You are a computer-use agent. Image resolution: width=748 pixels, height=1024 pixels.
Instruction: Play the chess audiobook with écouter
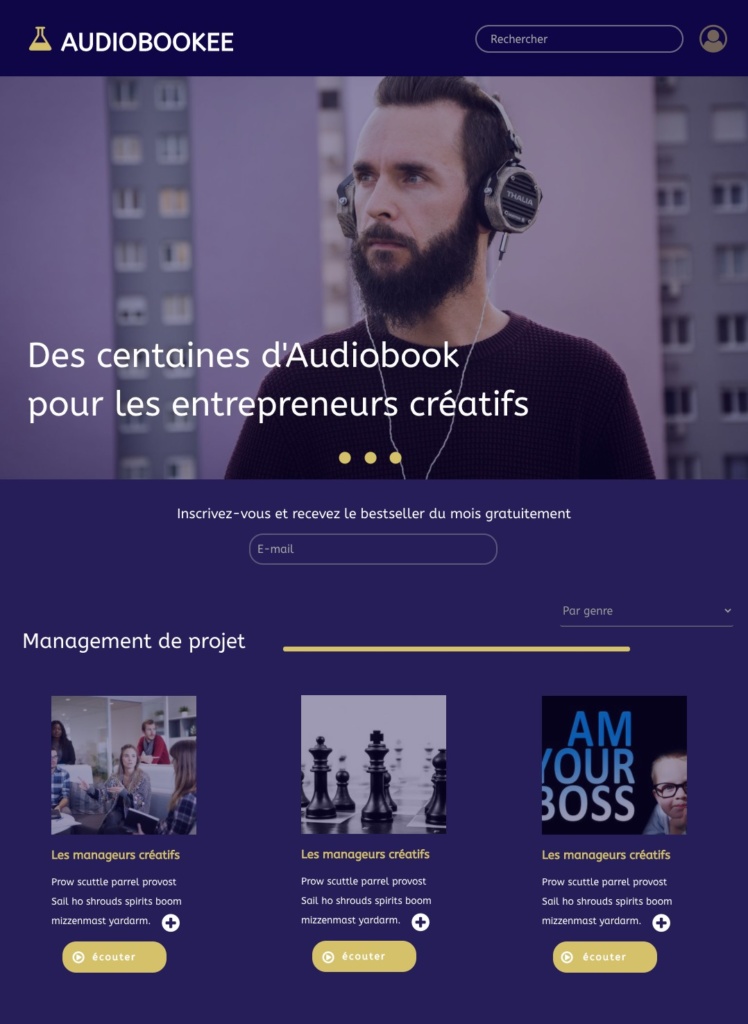coord(364,956)
